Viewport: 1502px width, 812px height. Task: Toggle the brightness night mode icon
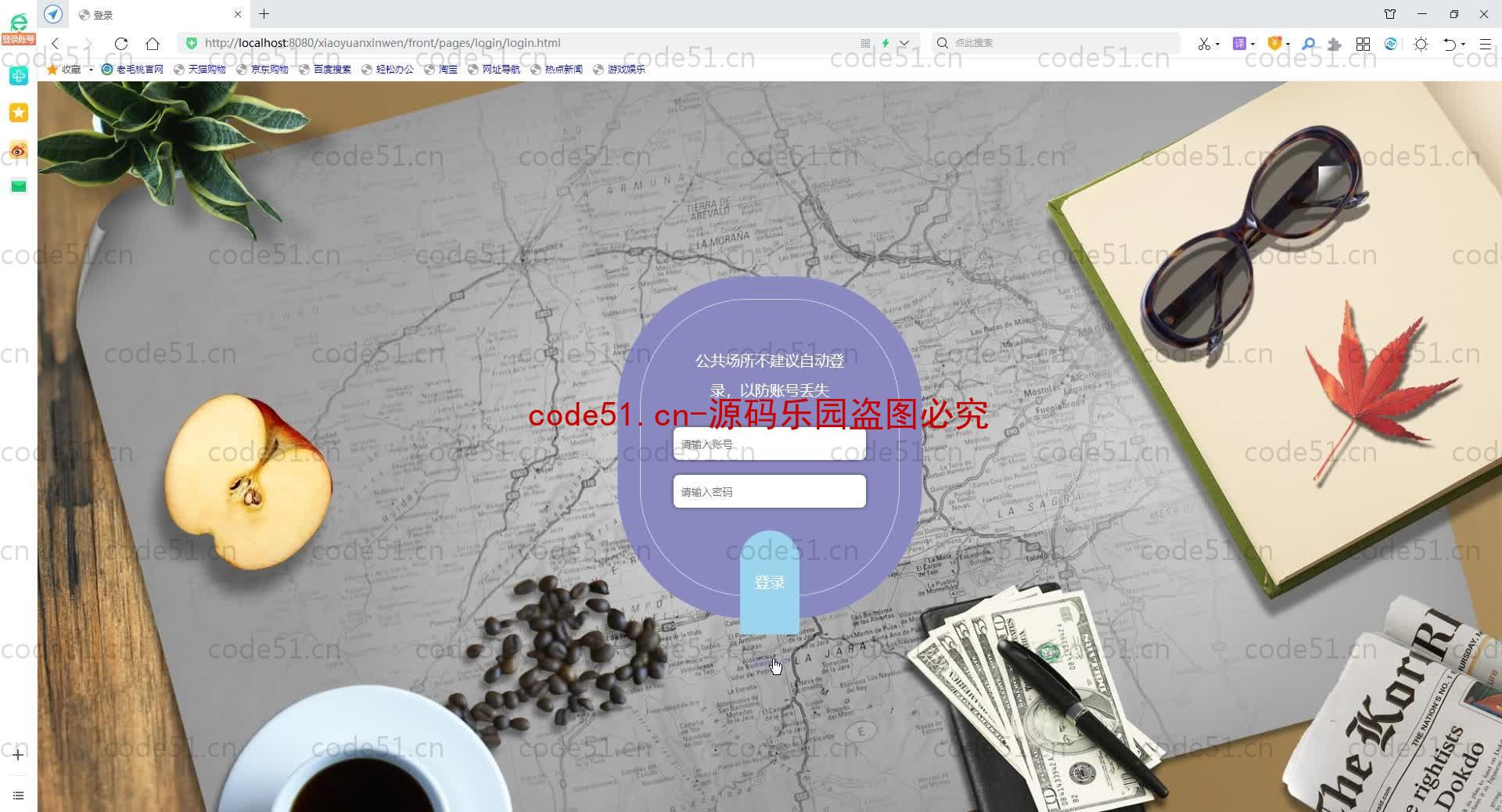(x=1421, y=44)
